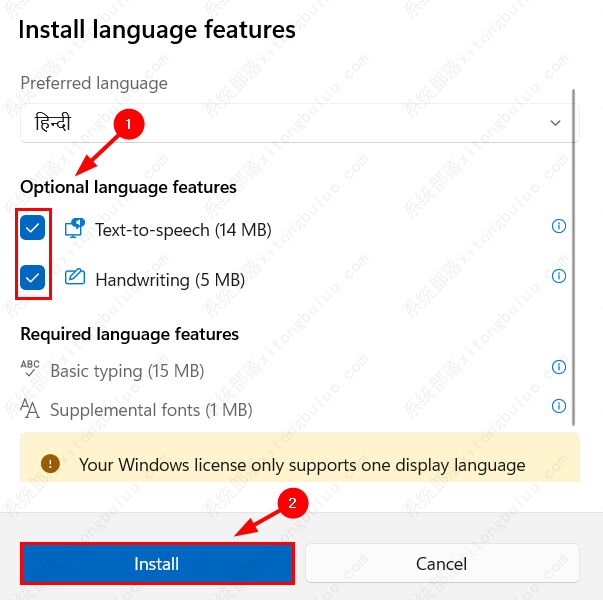Cancel the language installation
This screenshot has height=600, width=603.
click(441, 564)
